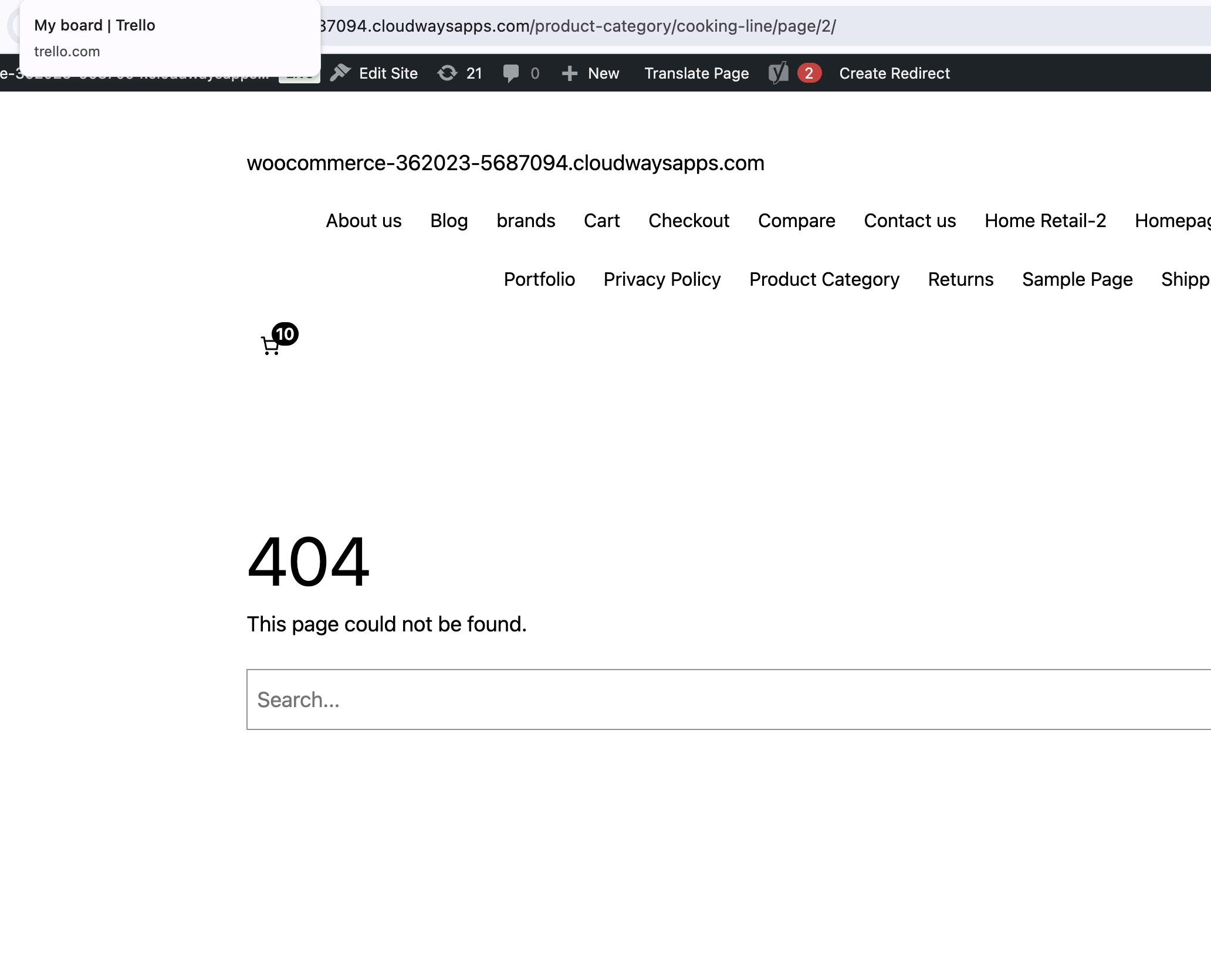The image size is (1211, 980).
Task: Open the Yoast SEO icon menu
Action: (779, 73)
